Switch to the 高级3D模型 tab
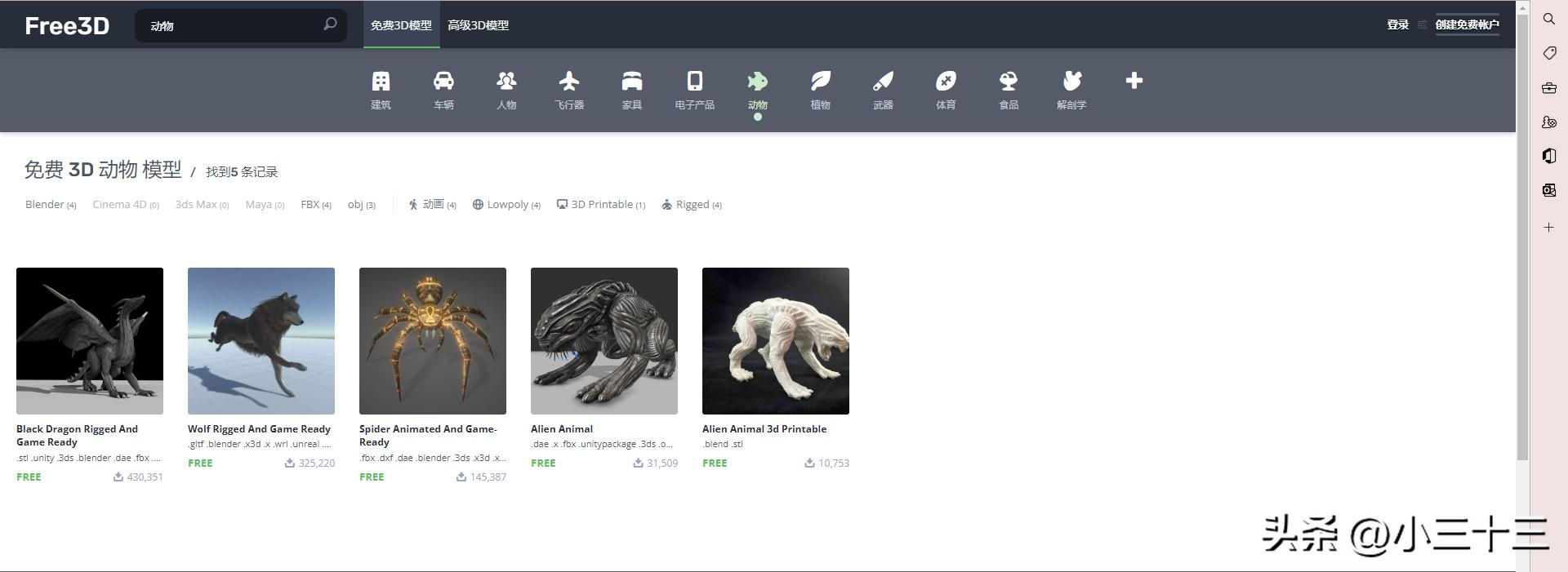The height and width of the screenshot is (572, 1568). pos(478,25)
